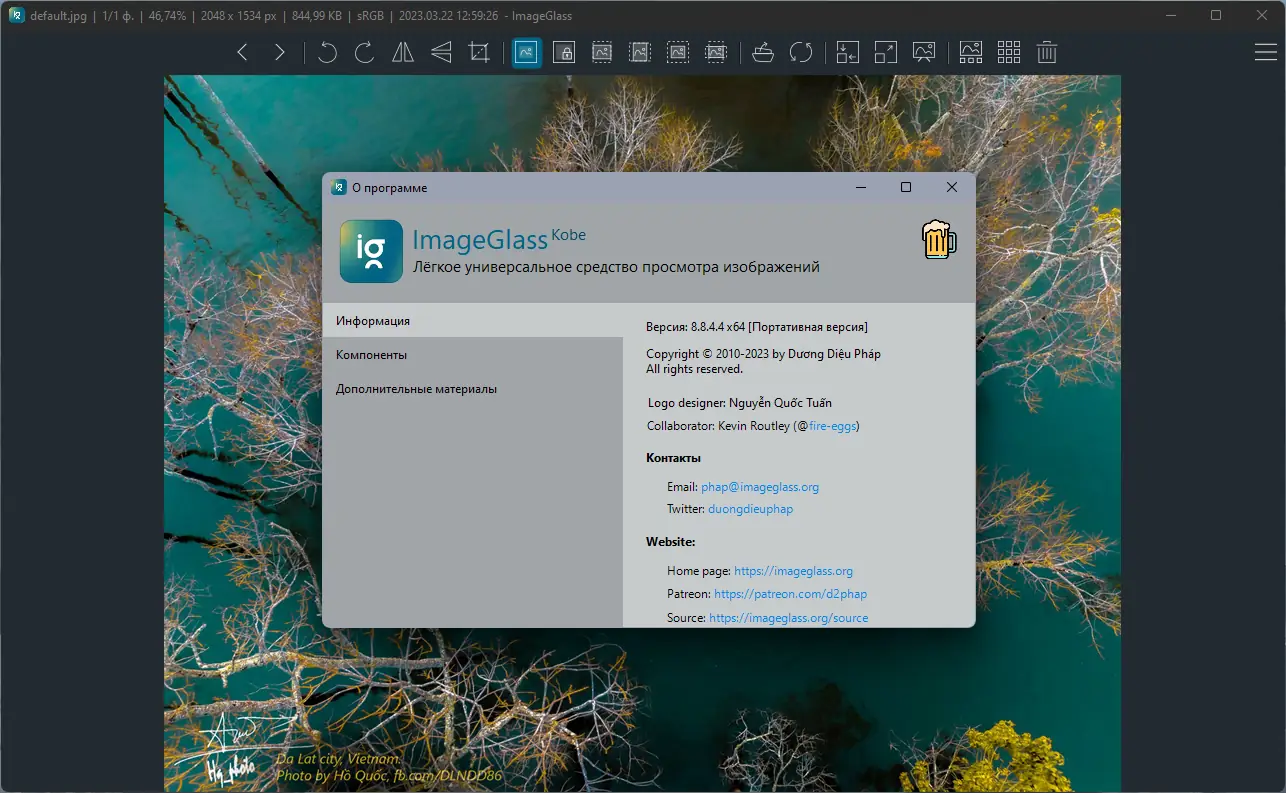Click the window fit toolbar icon
The width and height of the screenshot is (1286, 793).
[x=848, y=52]
